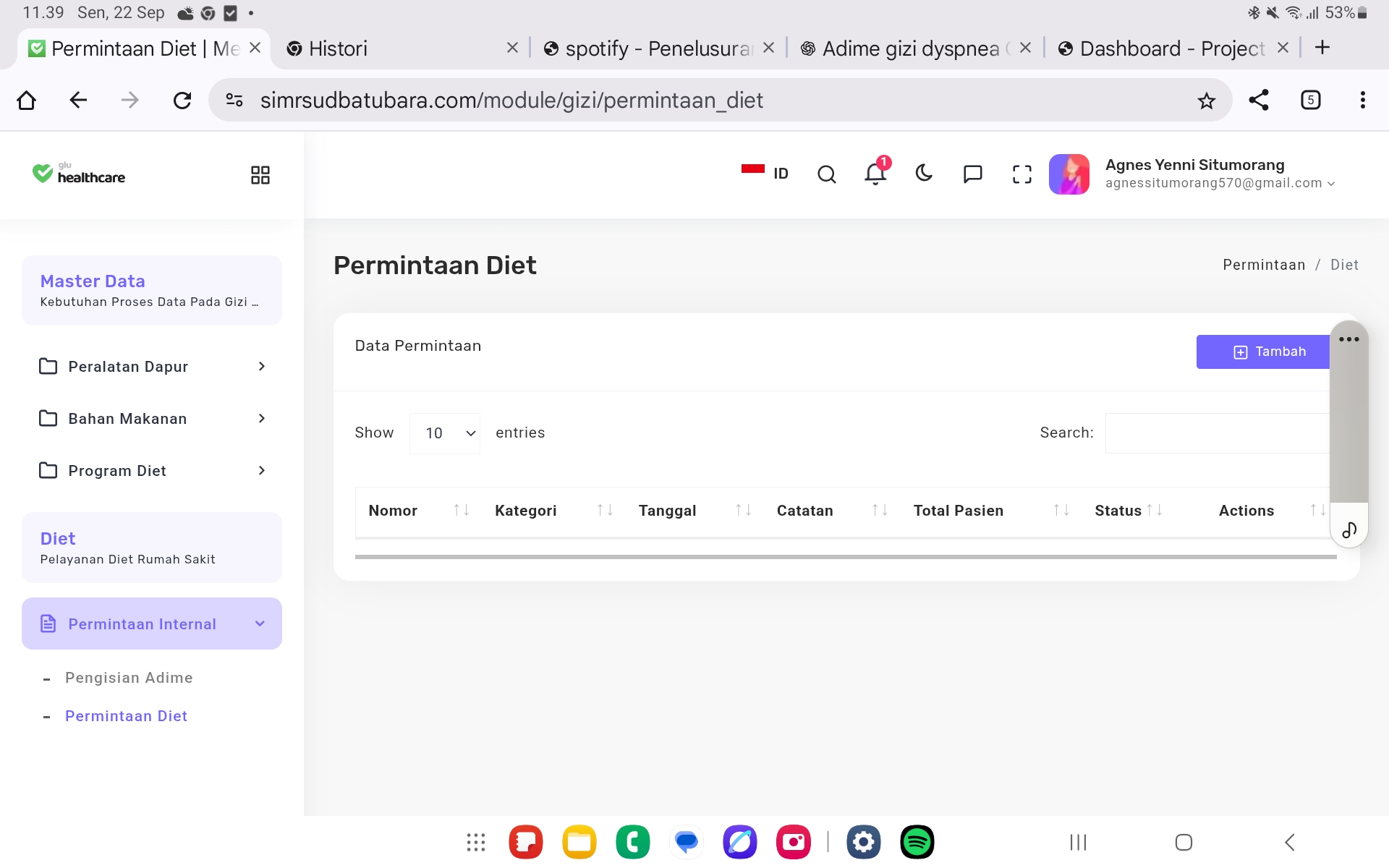This screenshot has width=1389, height=868.
Task: Click the Tambah button
Action: pyautogui.click(x=1263, y=352)
